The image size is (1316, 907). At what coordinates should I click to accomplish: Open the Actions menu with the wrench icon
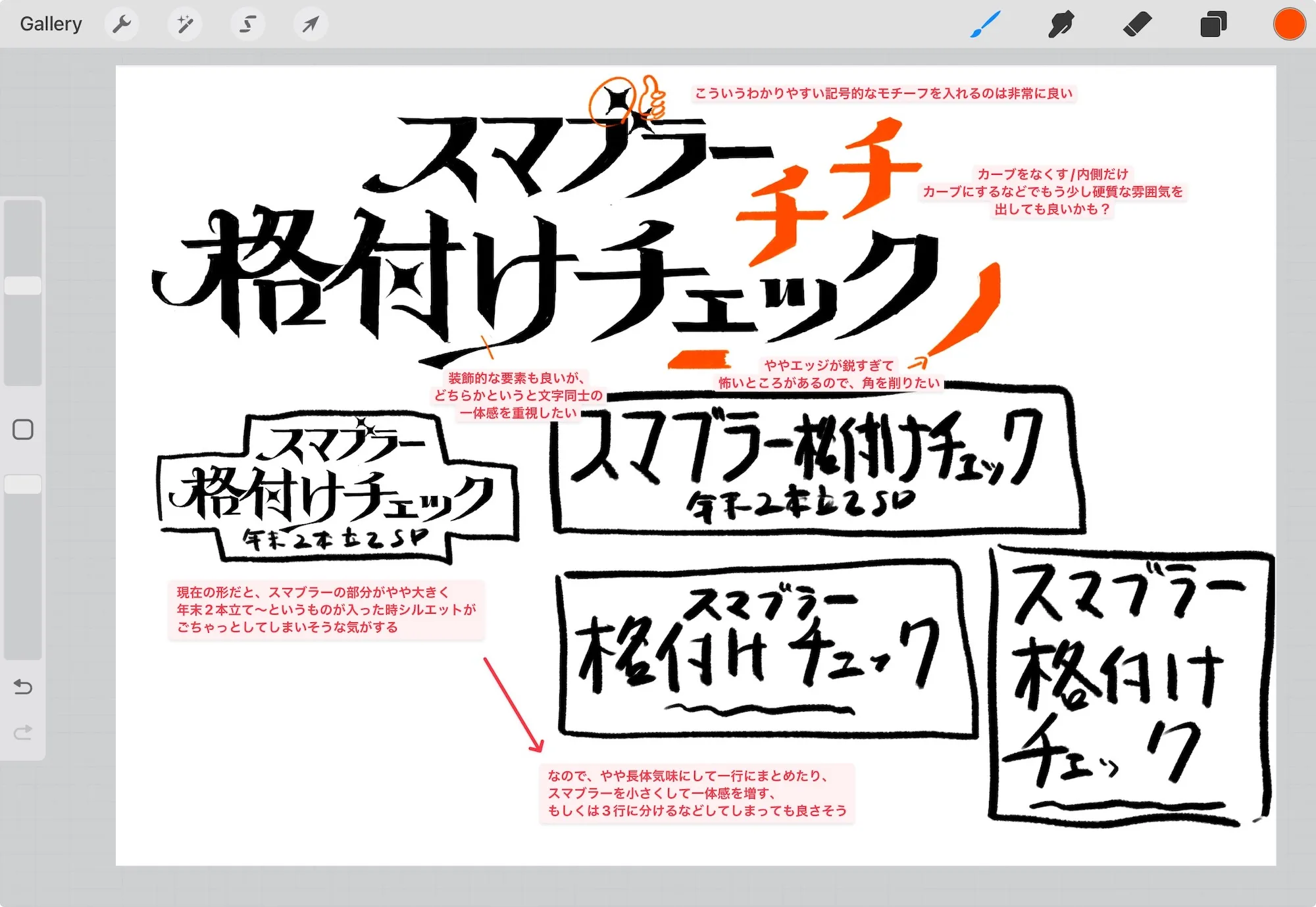click(x=122, y=24)
